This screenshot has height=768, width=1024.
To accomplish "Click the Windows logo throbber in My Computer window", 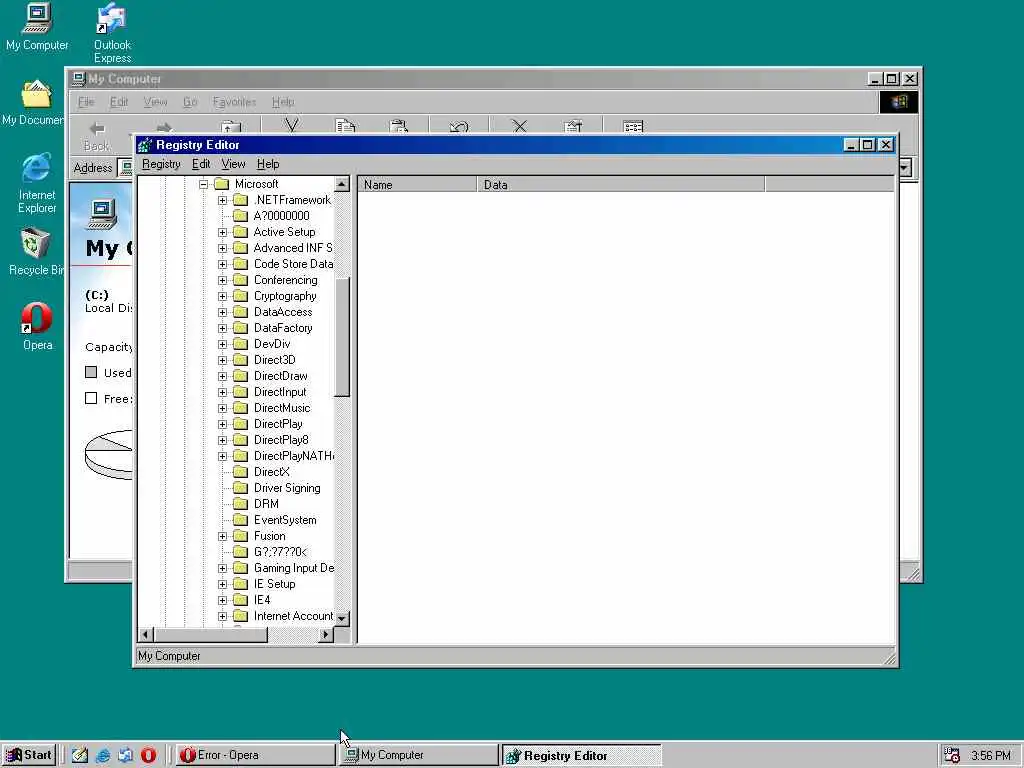I will (x=899, y=102).
